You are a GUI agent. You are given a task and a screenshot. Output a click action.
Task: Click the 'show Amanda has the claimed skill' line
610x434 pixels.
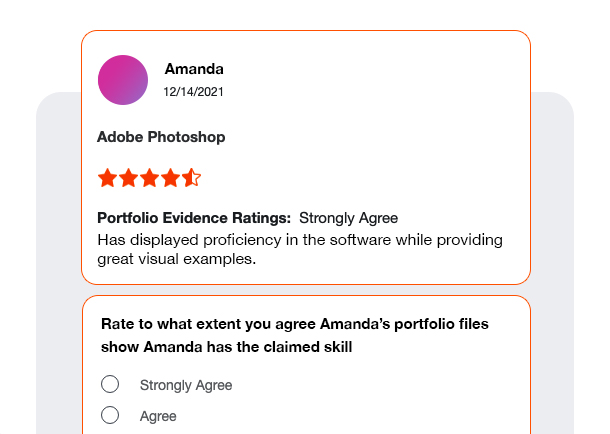tap(227, 347)
